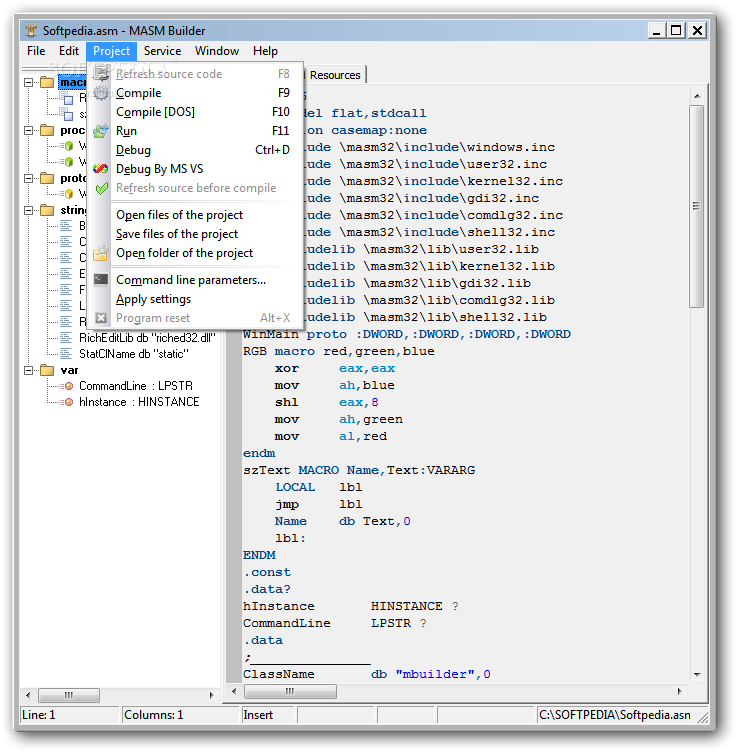Select Open files of the project
This screenshot has height=752, width=737.
coord(196,215)
